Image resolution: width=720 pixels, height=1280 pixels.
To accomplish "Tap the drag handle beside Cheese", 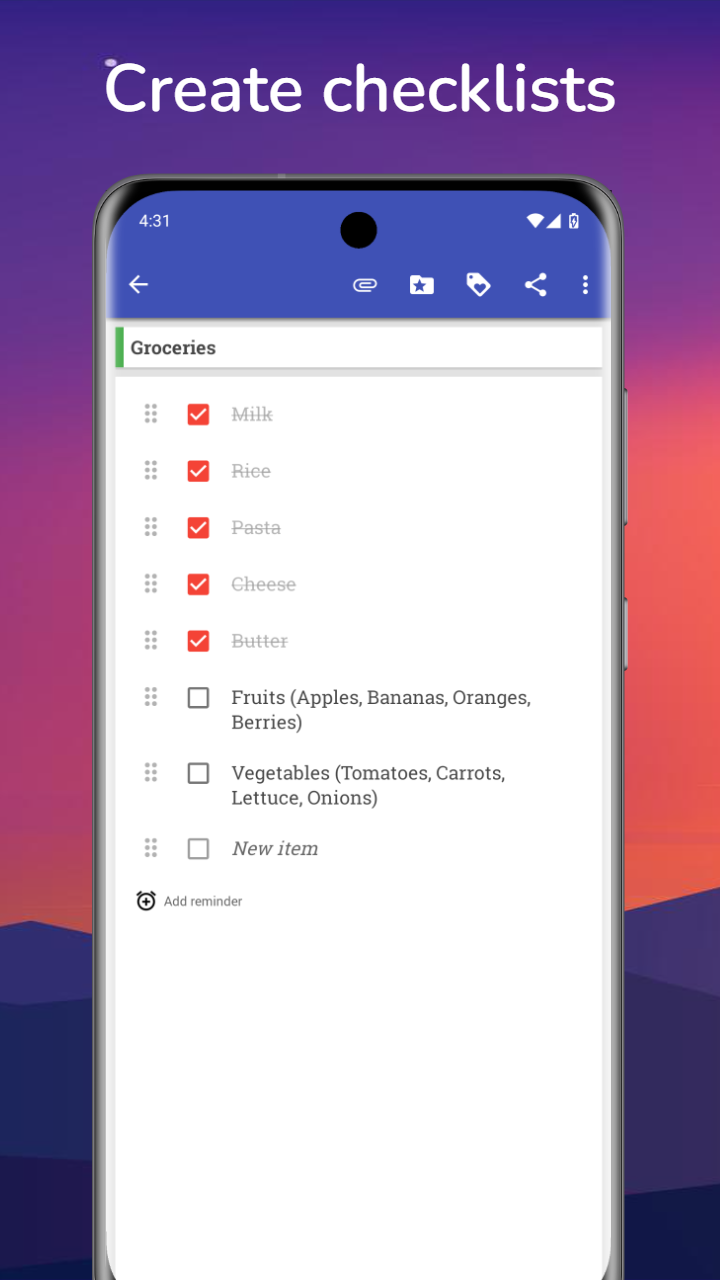I will 151,583.
